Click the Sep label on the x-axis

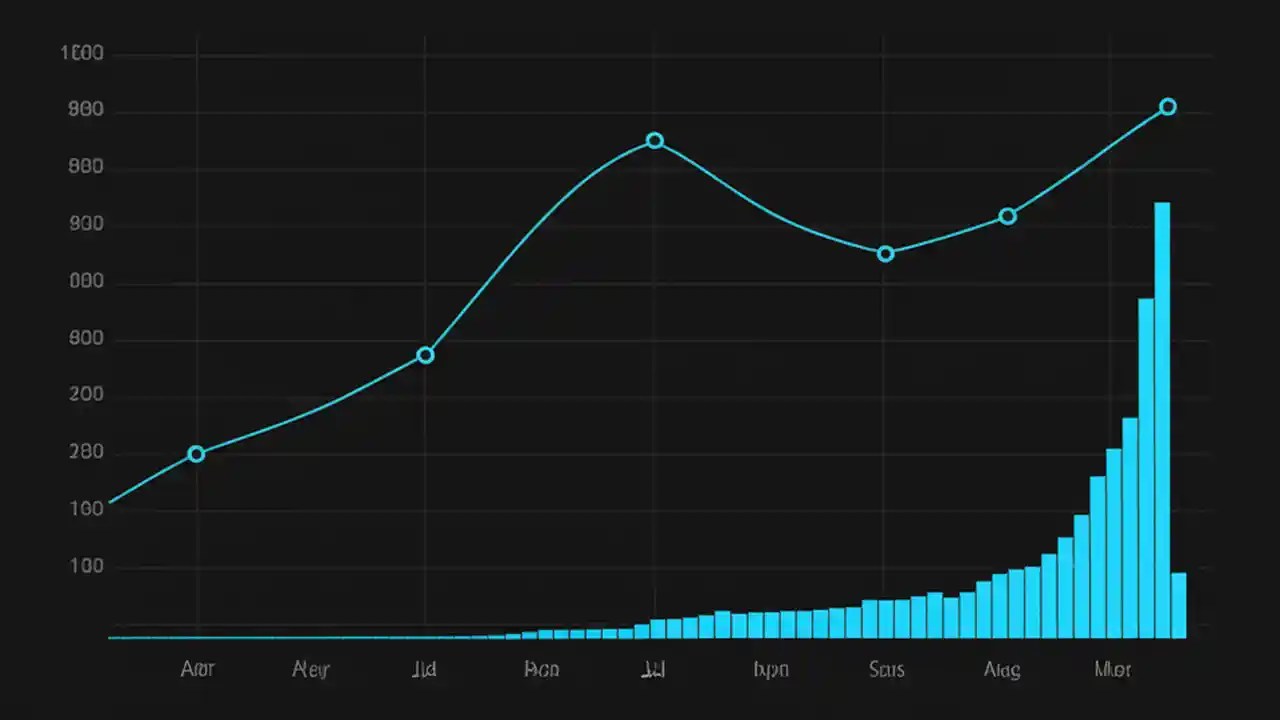click(x=886, y=669)
